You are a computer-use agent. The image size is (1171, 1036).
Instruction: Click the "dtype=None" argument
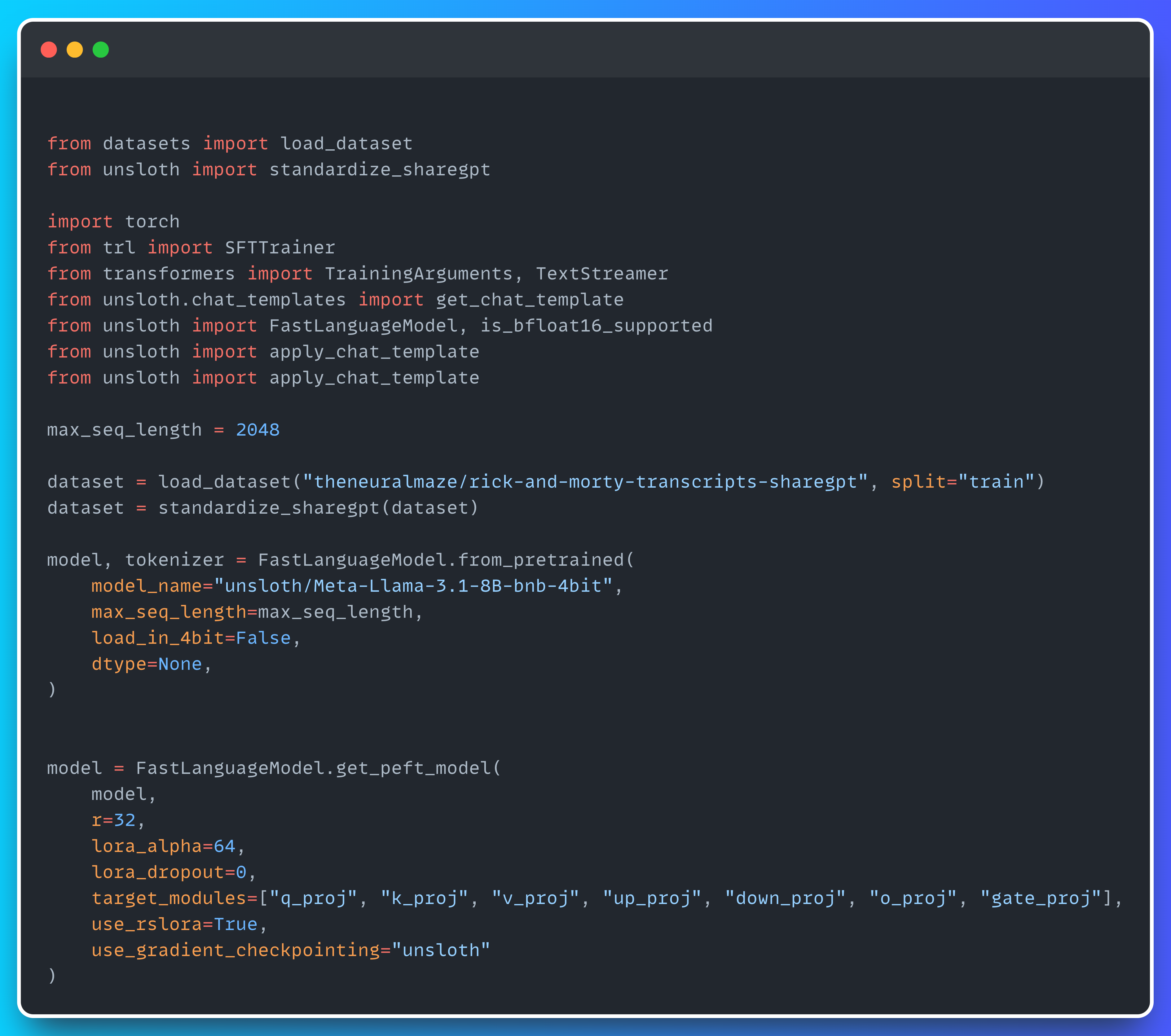(x=147, y=664)
